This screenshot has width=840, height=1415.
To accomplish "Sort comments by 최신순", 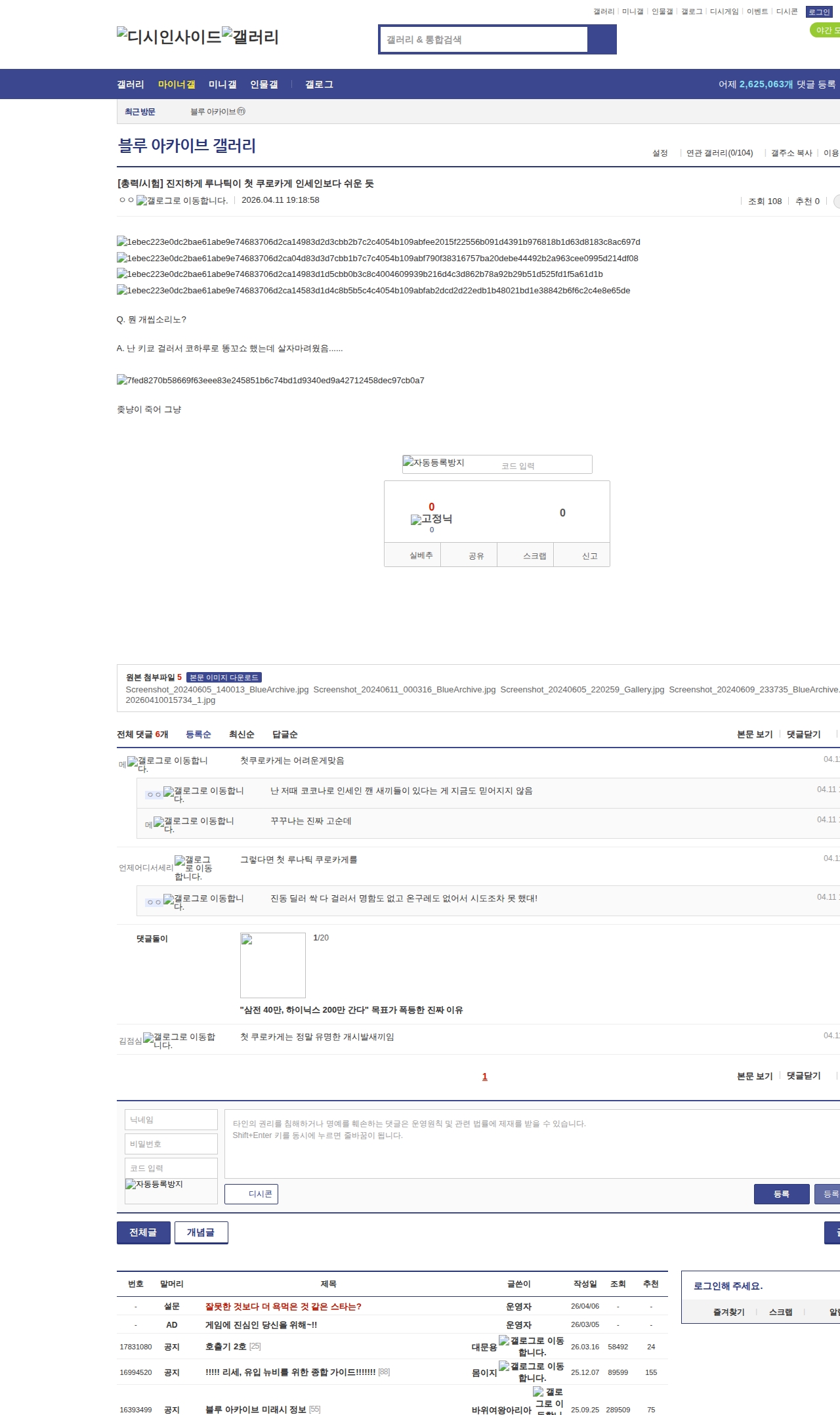I will (241, 734).
